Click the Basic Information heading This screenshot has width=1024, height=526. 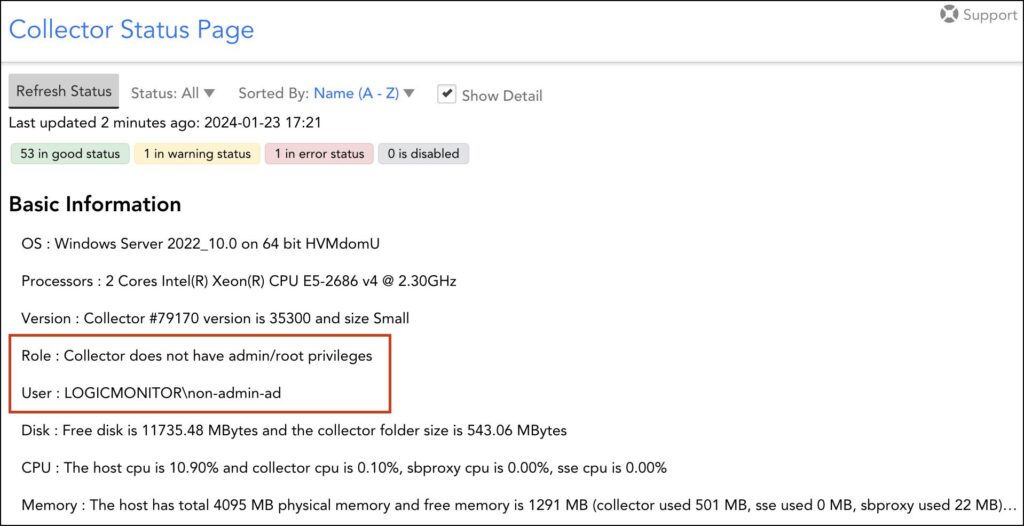95,205
